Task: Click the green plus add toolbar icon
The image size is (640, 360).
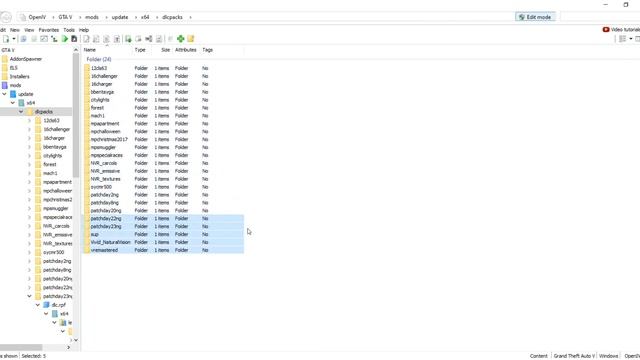Action: point(180,39)
